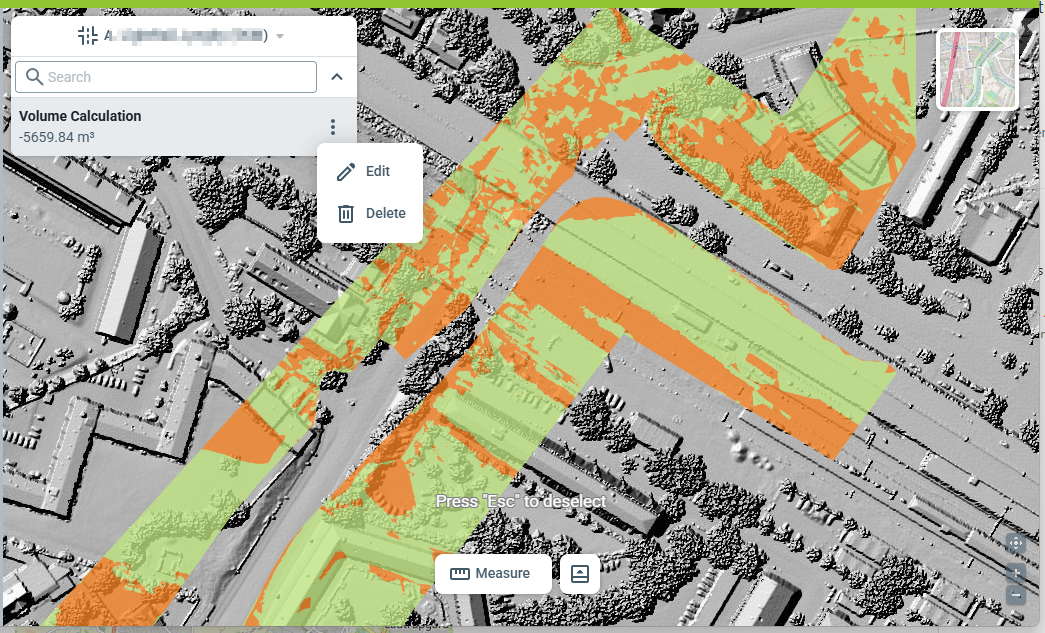Click the pencil icon next to Edit
The width and height of the screenshot is (1045, 633).
[346, 172]
